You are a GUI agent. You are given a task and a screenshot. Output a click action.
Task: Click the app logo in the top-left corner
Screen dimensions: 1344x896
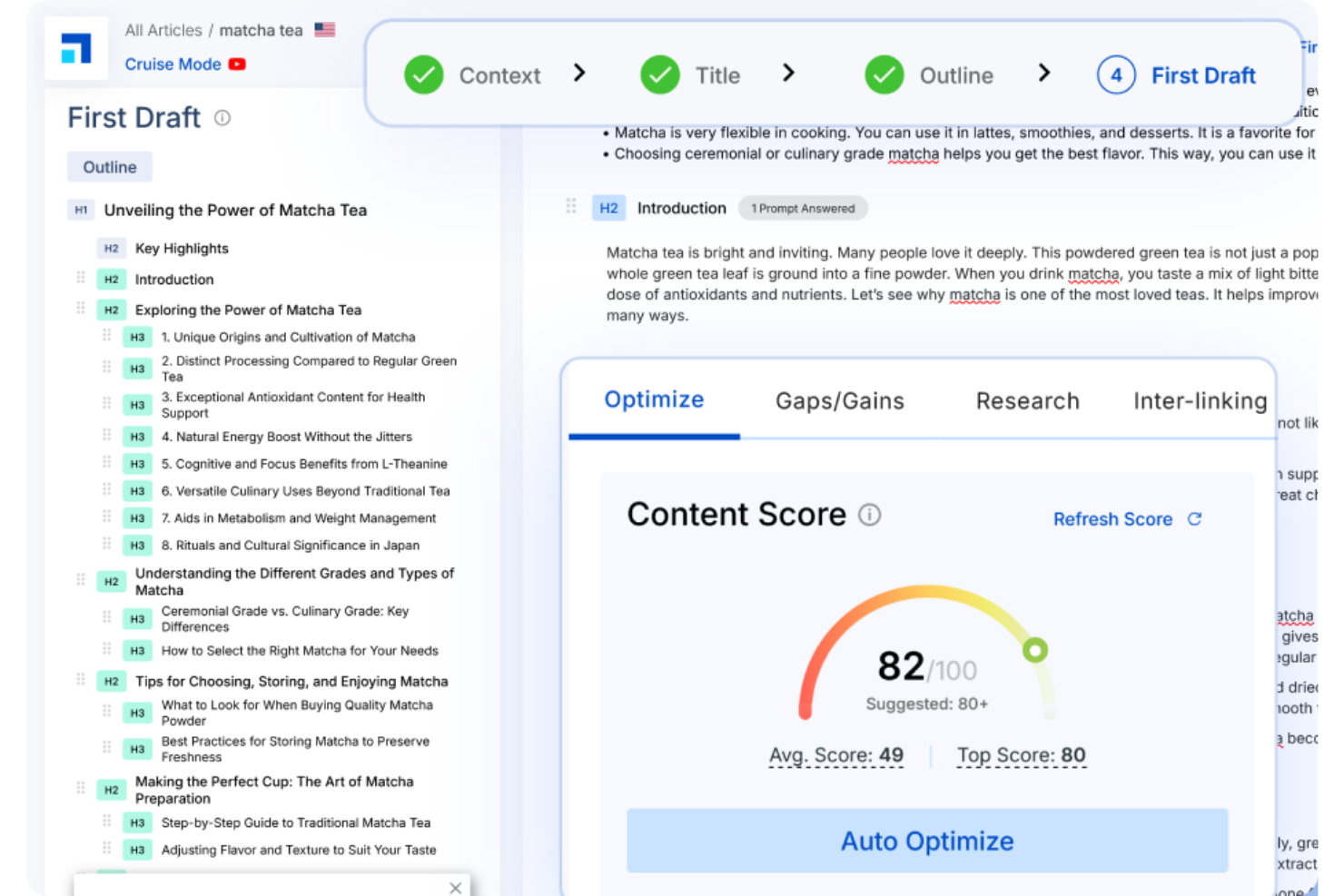[x=76, y=47]
